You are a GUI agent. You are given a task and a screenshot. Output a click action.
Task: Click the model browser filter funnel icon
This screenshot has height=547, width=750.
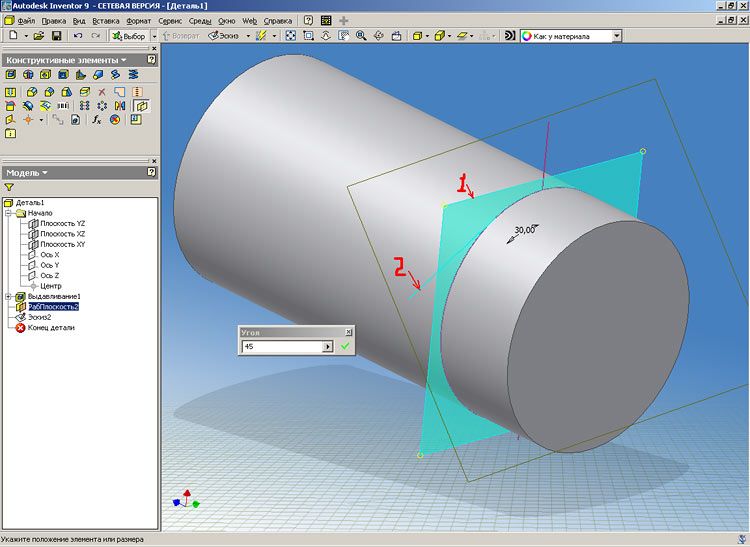(x=9, y=187)
